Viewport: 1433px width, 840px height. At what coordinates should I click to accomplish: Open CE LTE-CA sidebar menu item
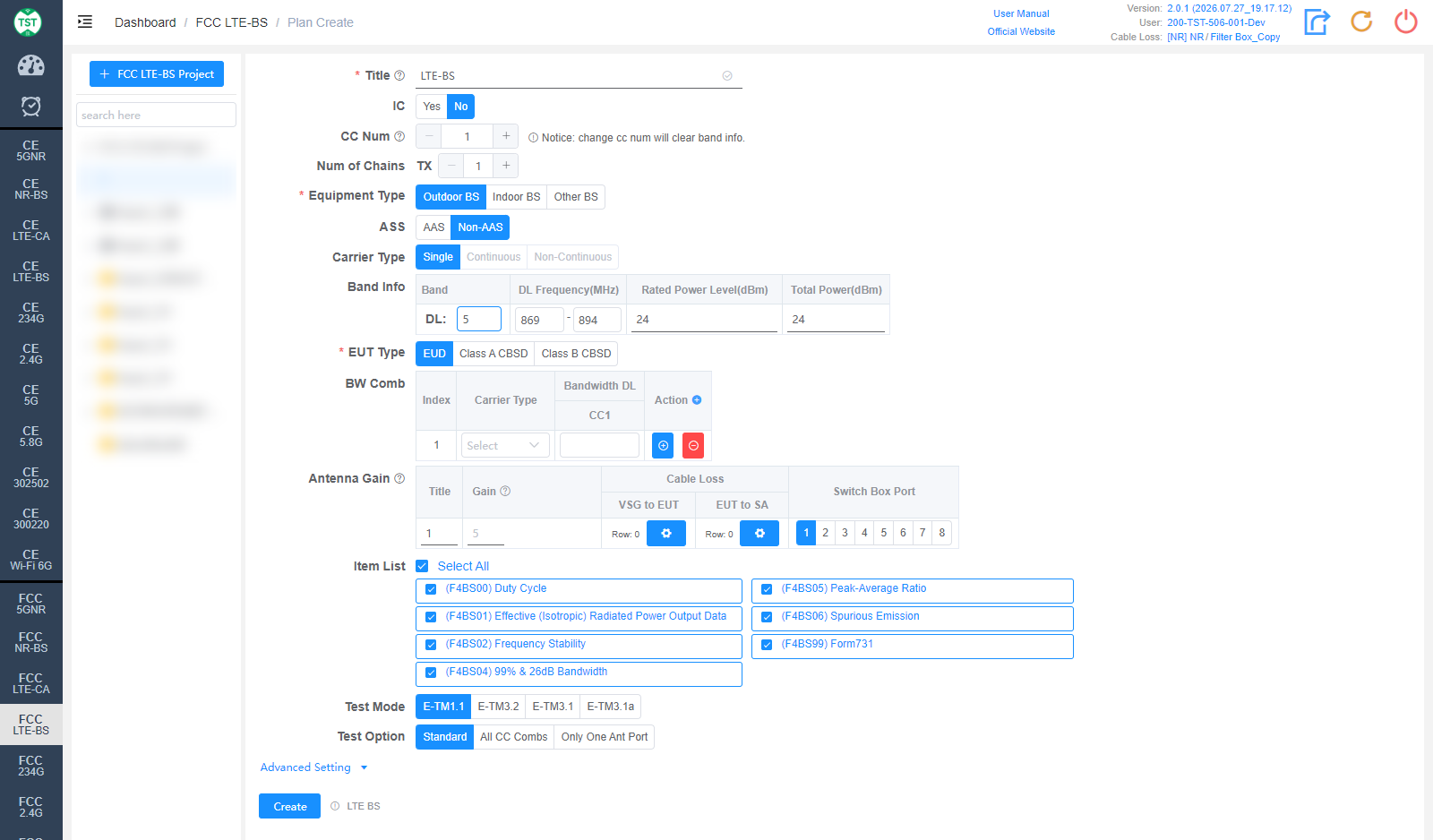point(31,230)
